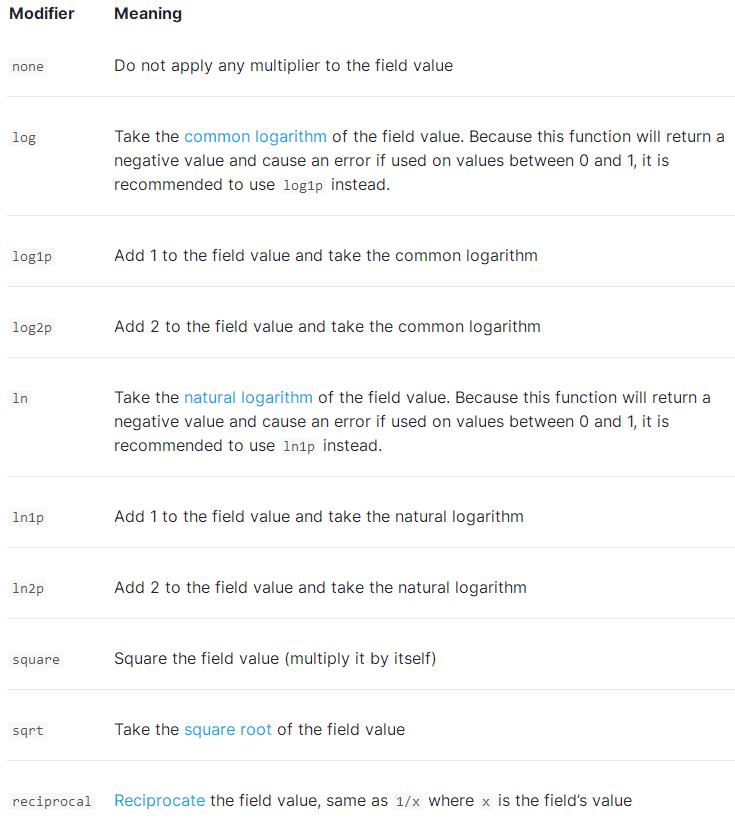Click the Modifier column header
Image resolution: width=735 pixels, height=829 pixels.
tap(42, 13)
